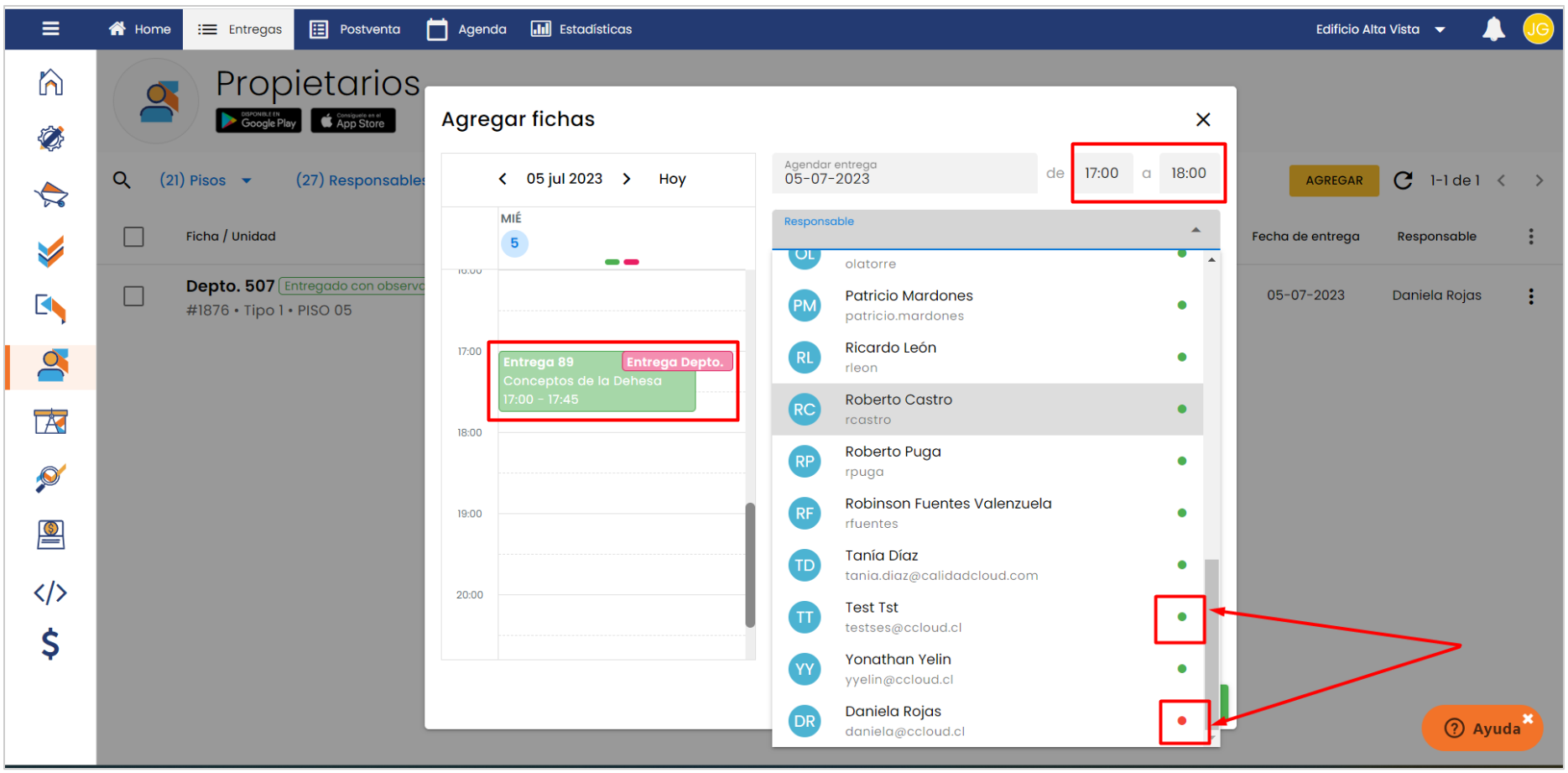Viewport: 1568px width, 773px height.
Task: Open the Edificio Alta Vista selector
Action: pyautogui.click(x=1379, y=29)
